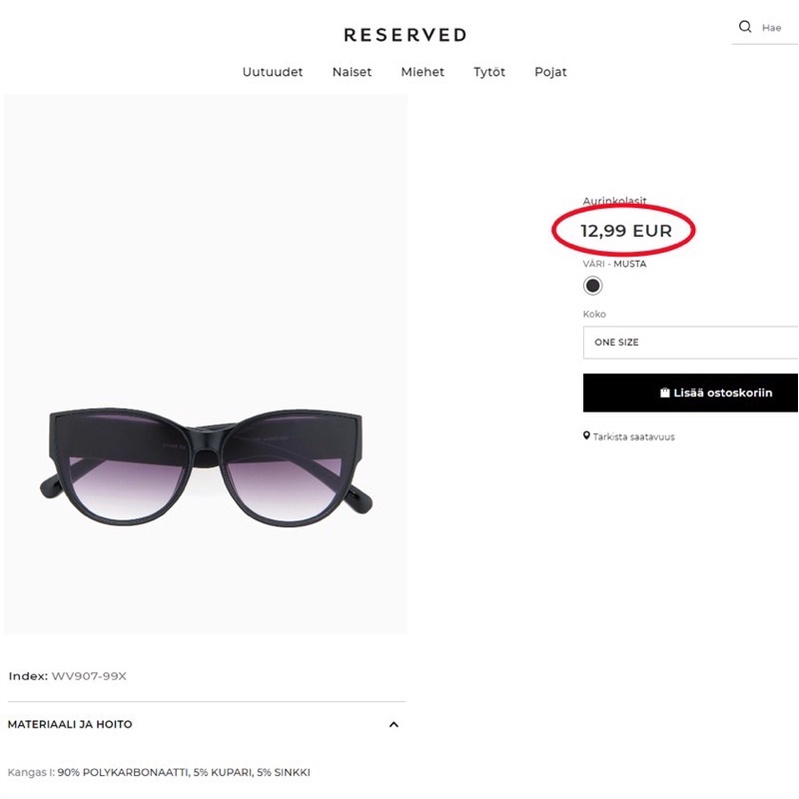This screenshot has height=799, width=799.
Task: Collapse the Materiaali ja hoito chevron
Action: pyautogui.click(x=393, y=724)
